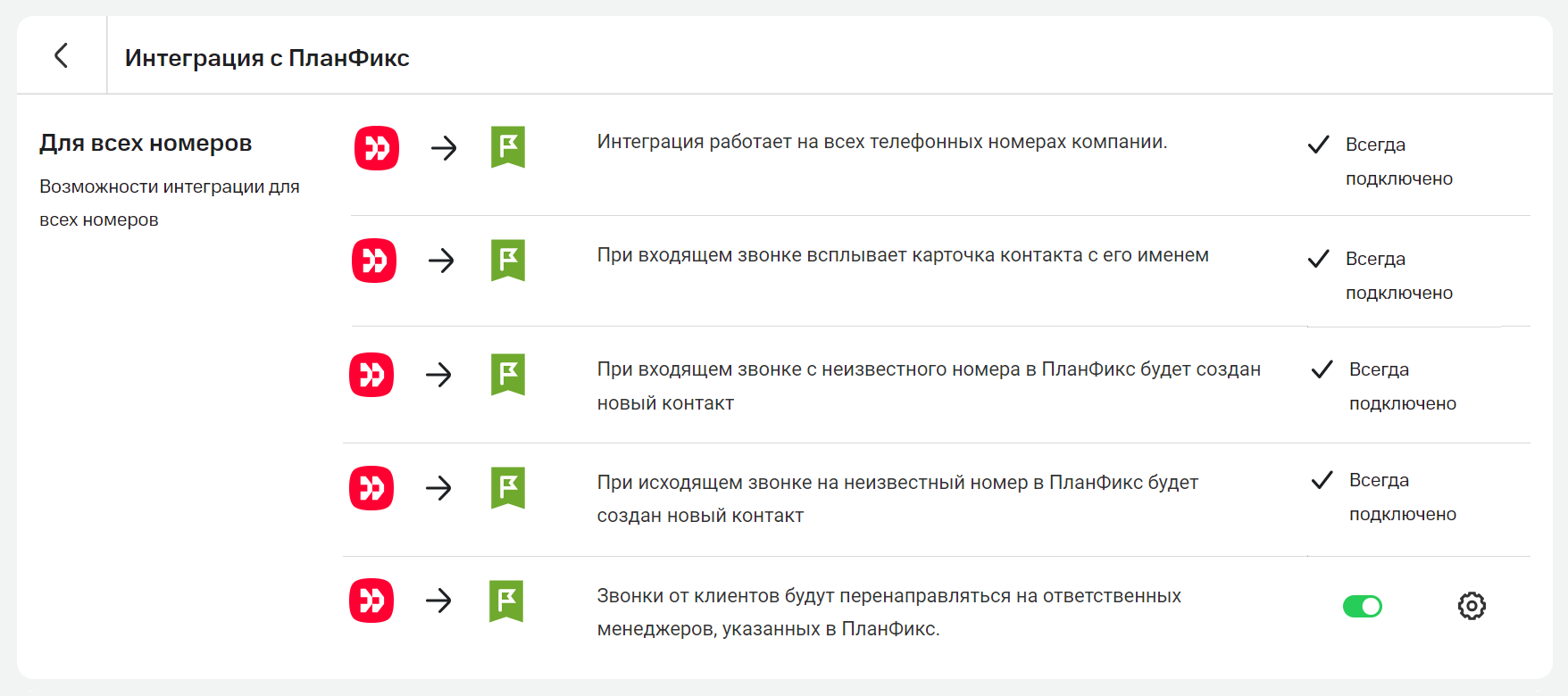
Task: Open settings gear for manager call forwarding
Action: (x=1472, y=606)
